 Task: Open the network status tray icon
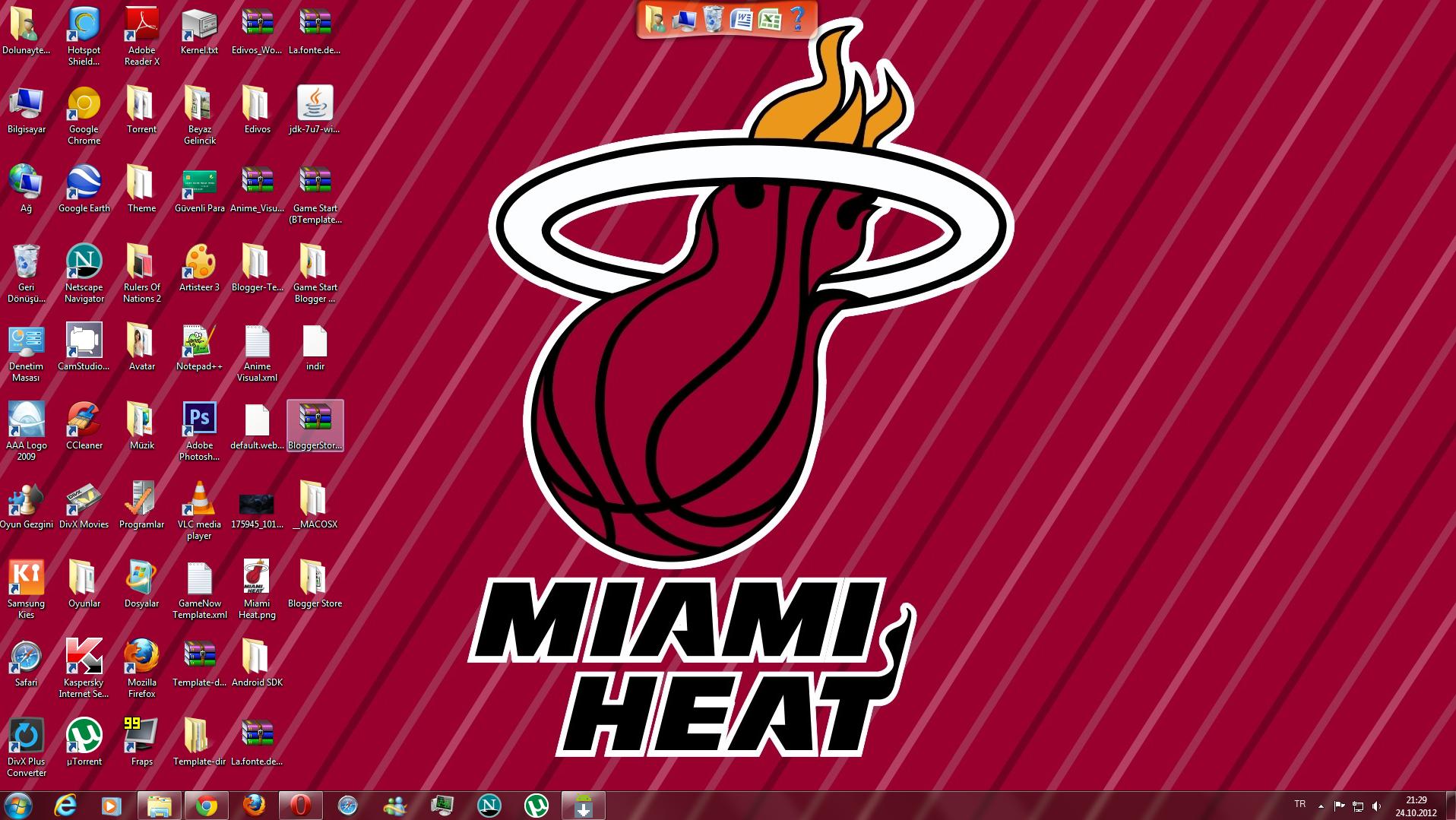click(1358, 806)
